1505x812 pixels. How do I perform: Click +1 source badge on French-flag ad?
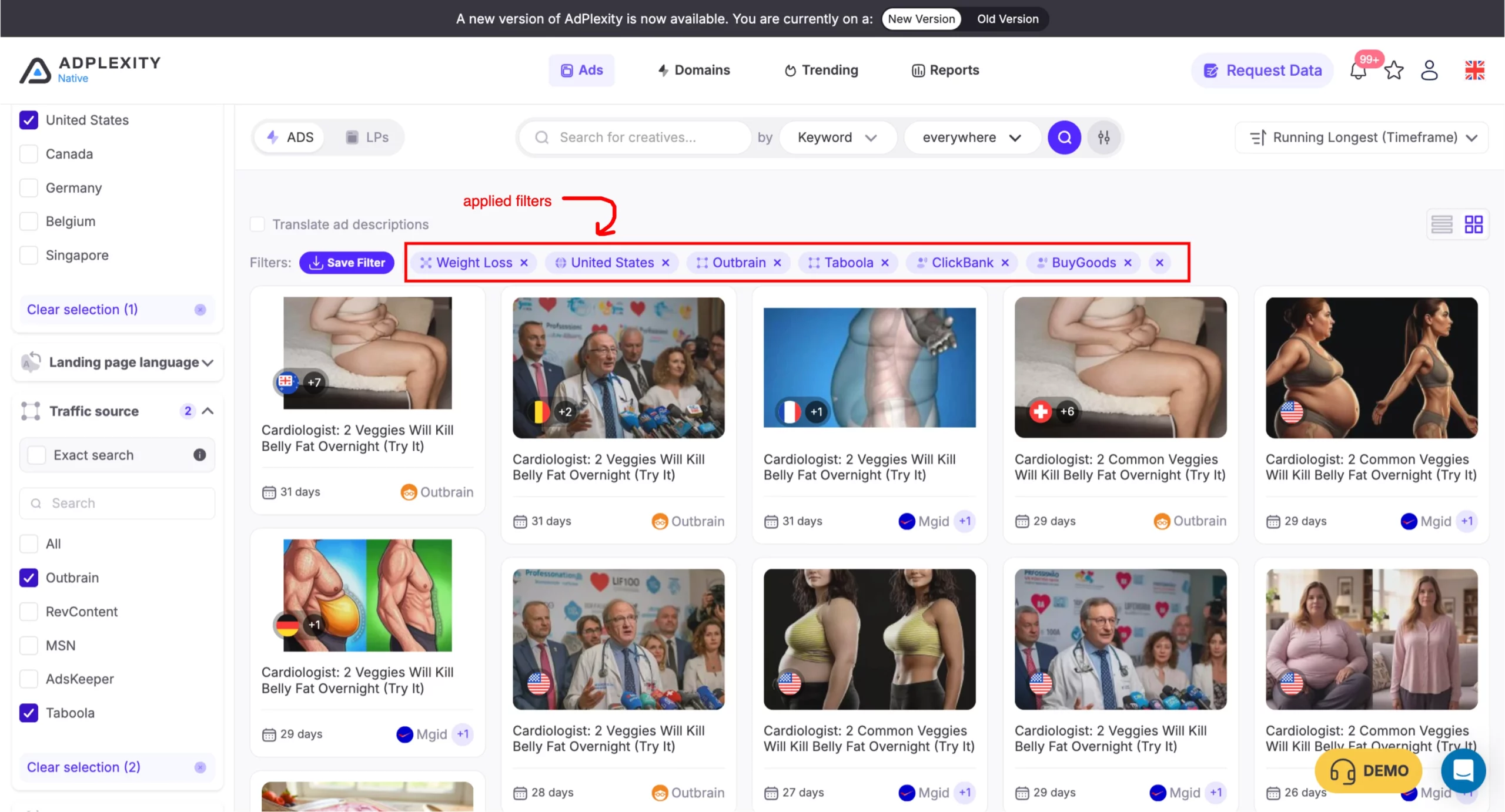pyautogui.click(x=965, y=521)
